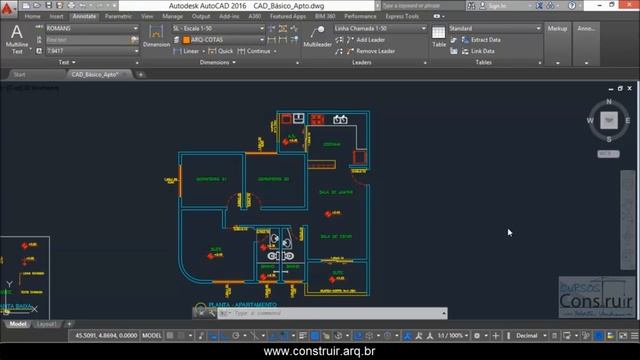Click the Autodesk Exchange Apps icon
This screenshot has width=640, height=360.
tap(539, 5)
